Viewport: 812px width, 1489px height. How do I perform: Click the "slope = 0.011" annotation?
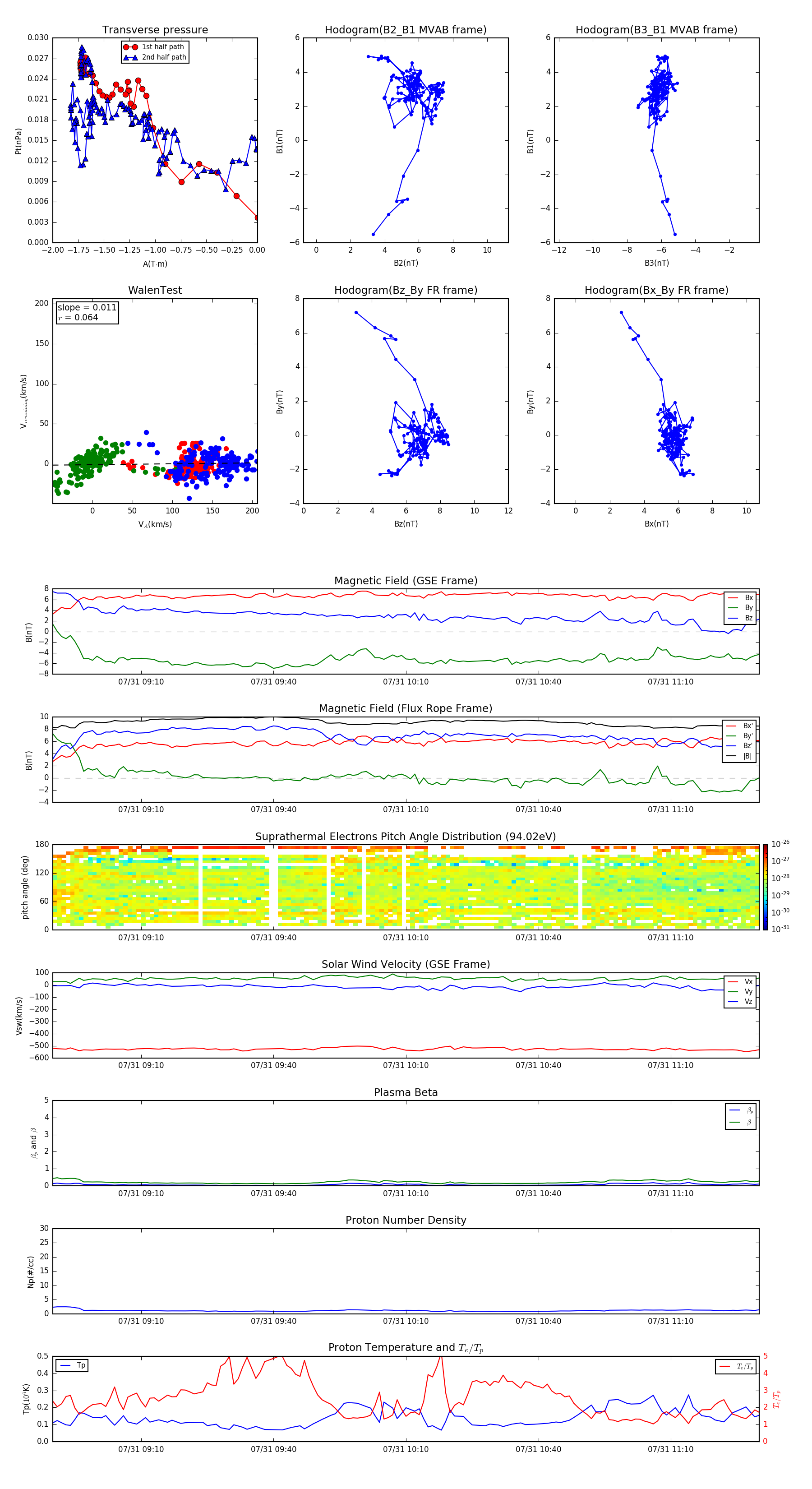[87, 308]
